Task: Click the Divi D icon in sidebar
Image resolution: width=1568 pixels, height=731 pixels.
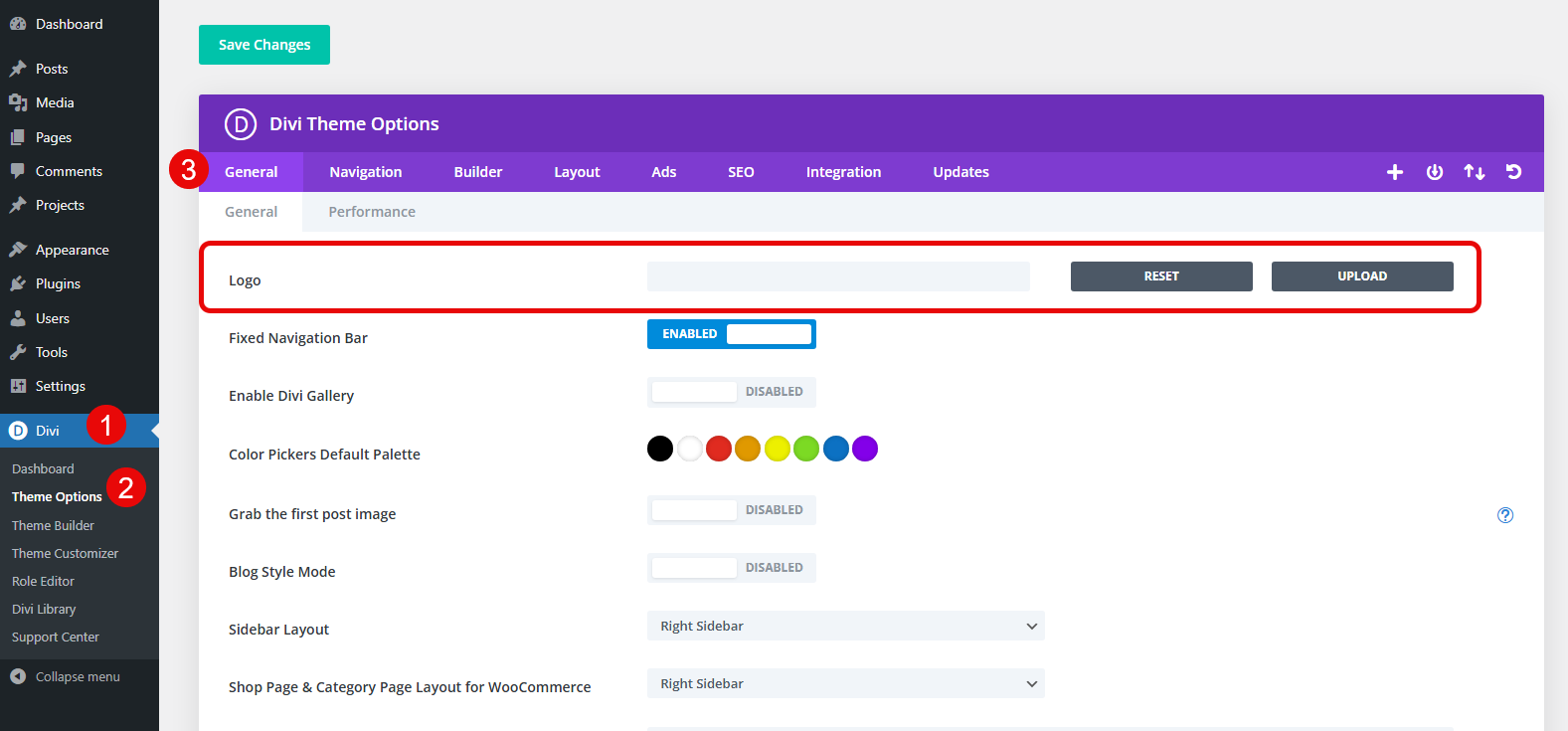Action: [x=18, y=431]
